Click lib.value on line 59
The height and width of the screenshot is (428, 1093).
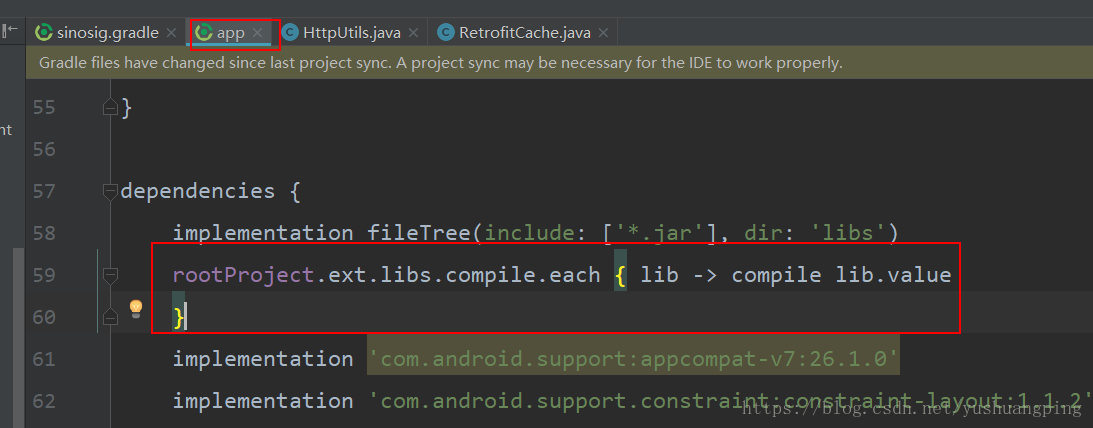(894, 275)
